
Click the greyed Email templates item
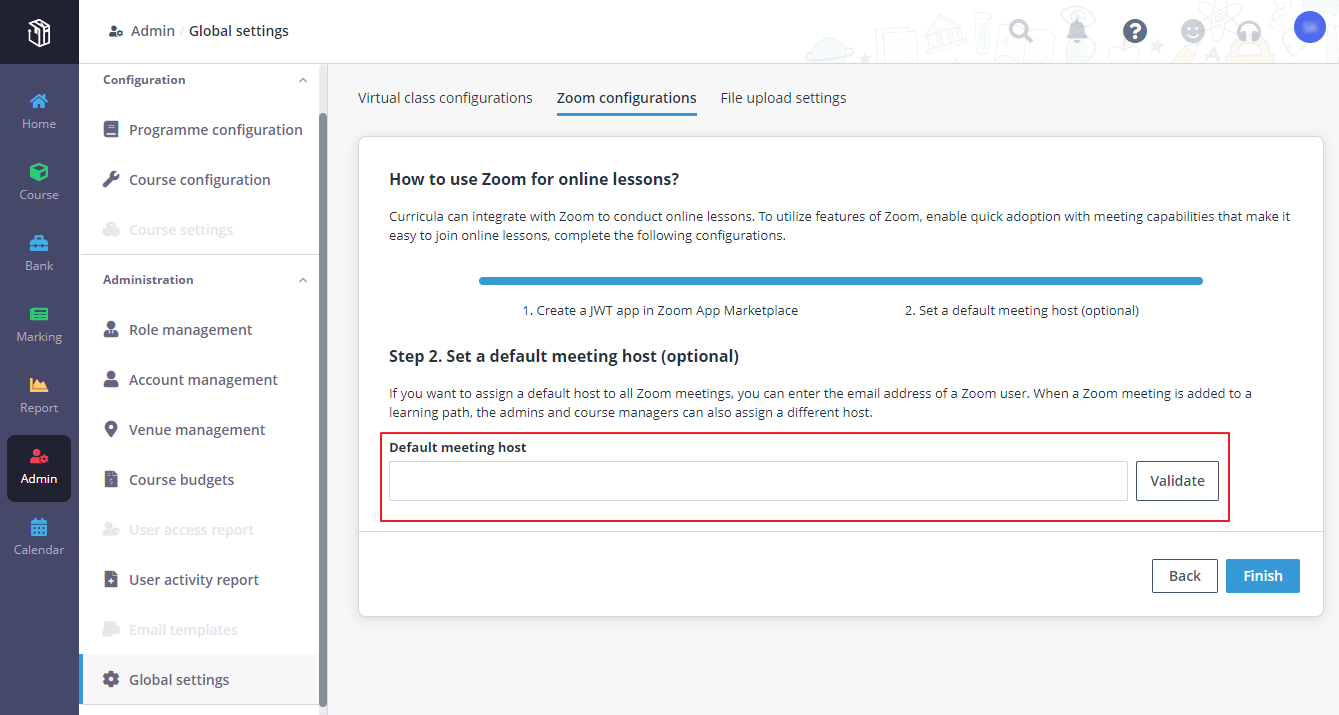[199, 630]
